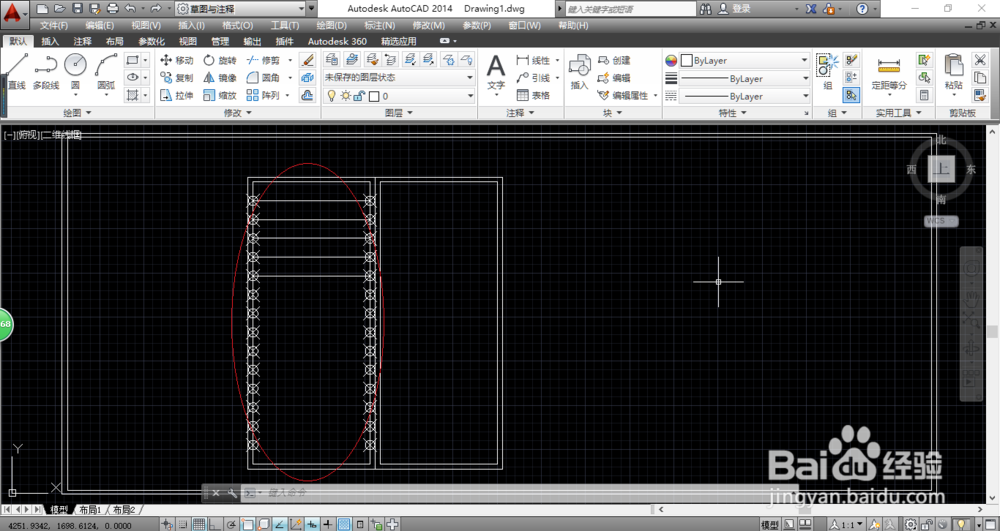Switch to the 布局1 layout tab
The width and height of the screenshot is (1000, 531).
point(90,510)
